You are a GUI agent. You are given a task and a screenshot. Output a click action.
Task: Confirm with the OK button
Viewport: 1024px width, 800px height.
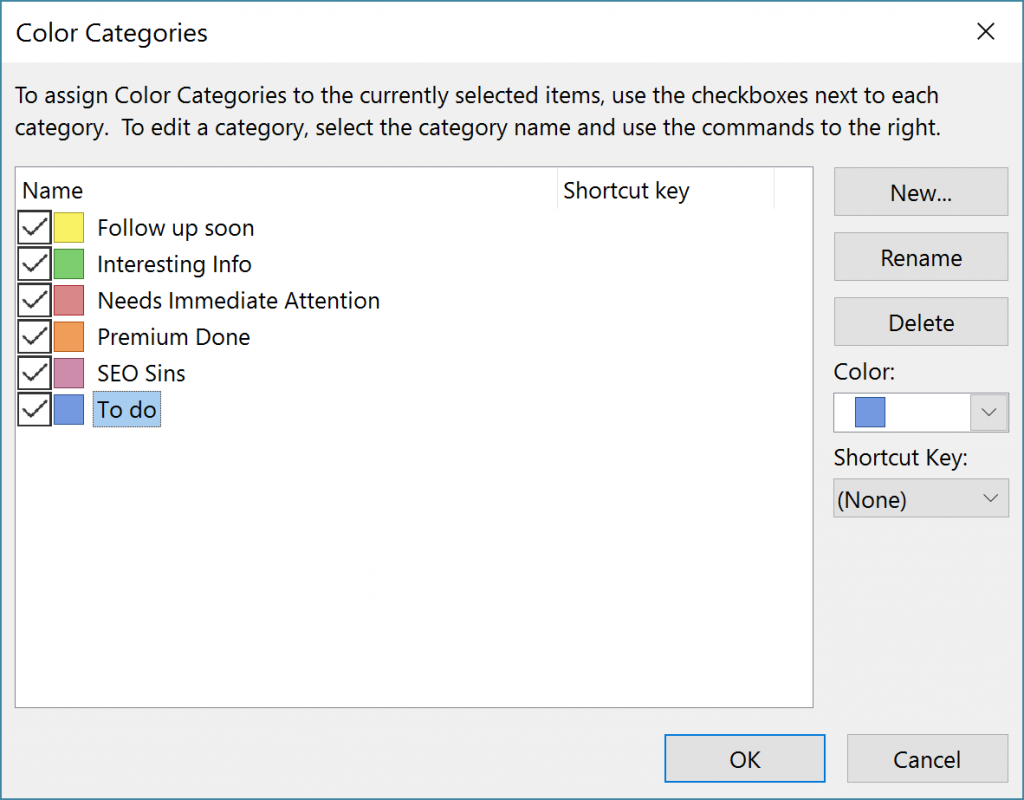744,759
